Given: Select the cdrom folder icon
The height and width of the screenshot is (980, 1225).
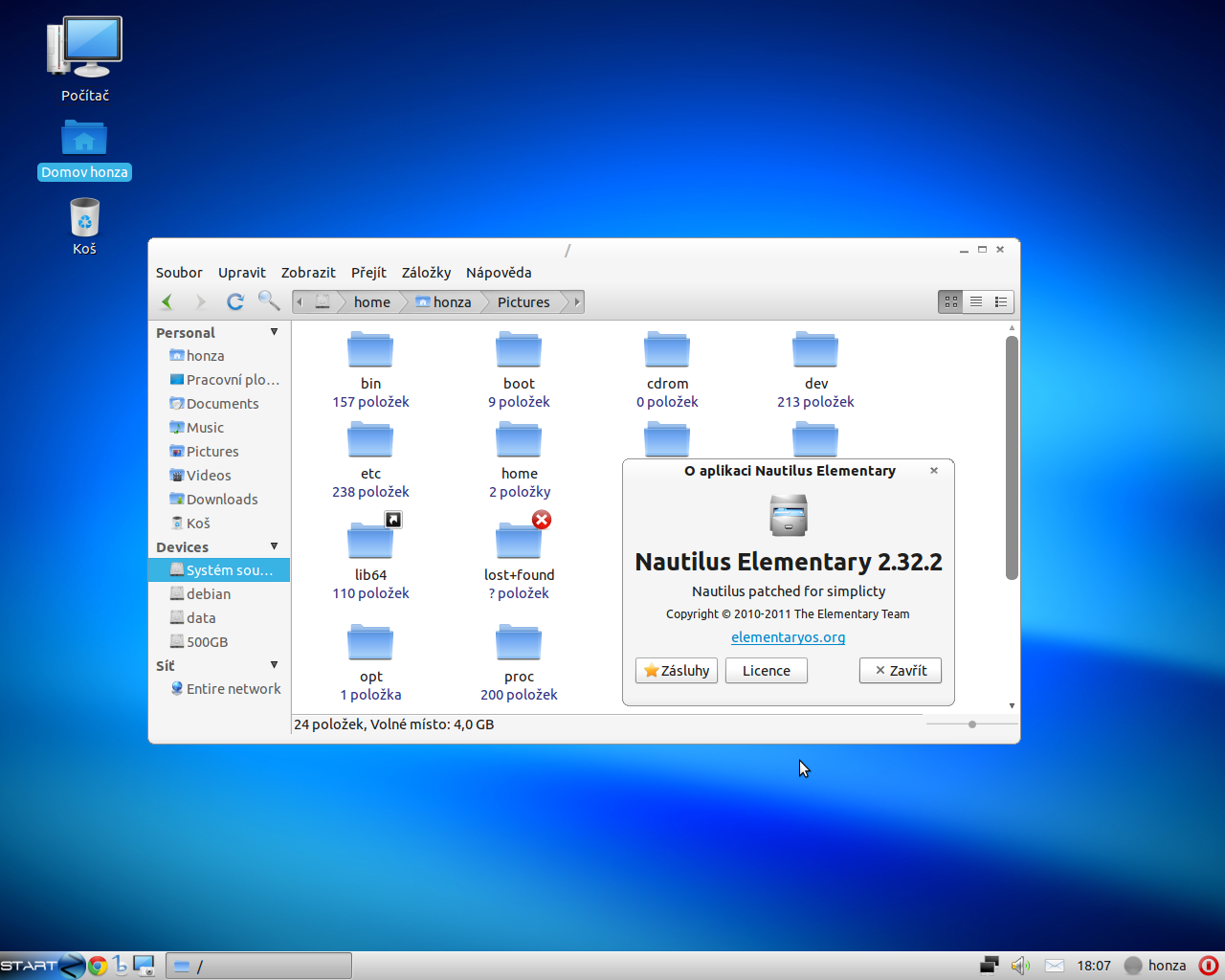Looking at the screenshot, I should tap(667, 348).
